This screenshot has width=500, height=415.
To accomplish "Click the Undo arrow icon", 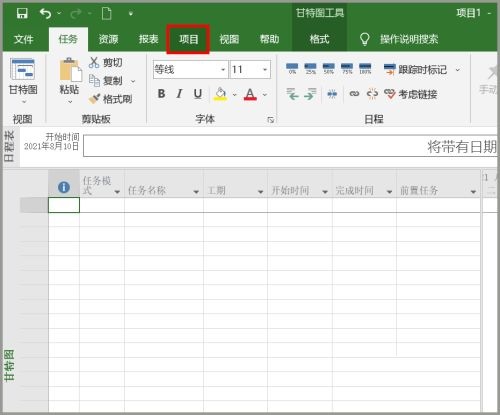I will point(45,13).
